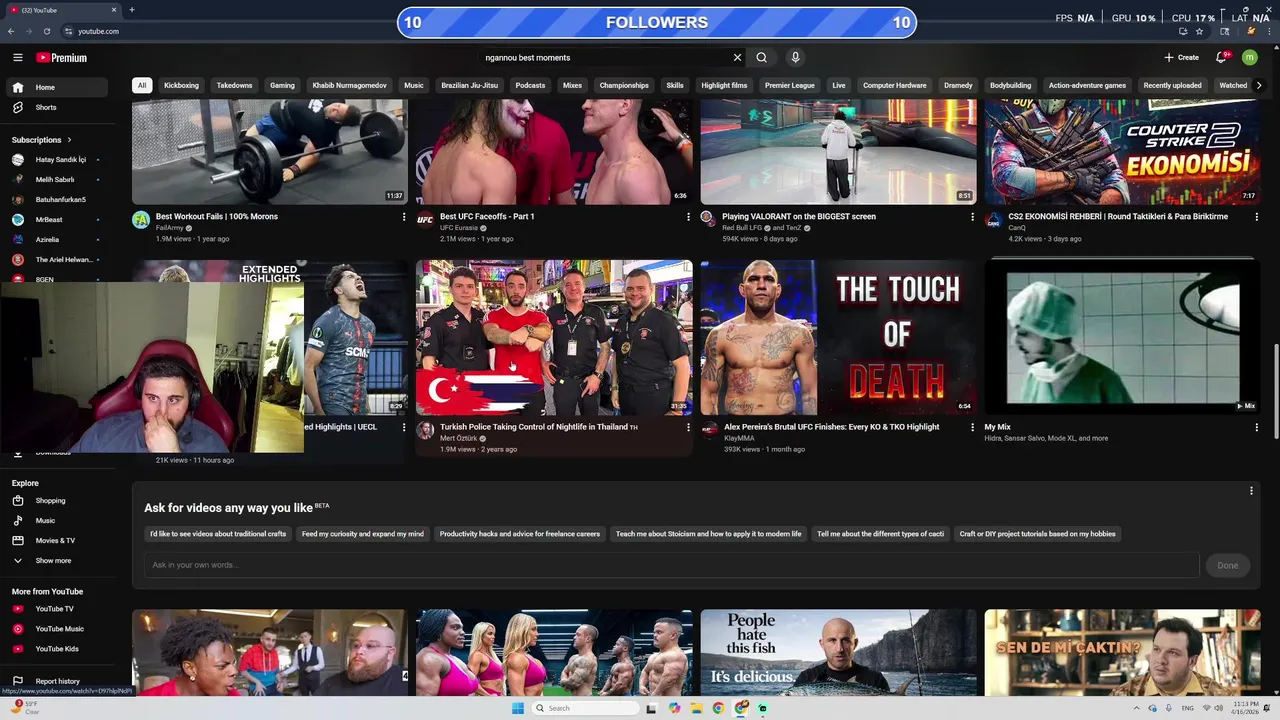Screen dimensions: 1280x720
Task: Open Report history in the sidebar
Action: pyautogui.click(x=58, y=682)
